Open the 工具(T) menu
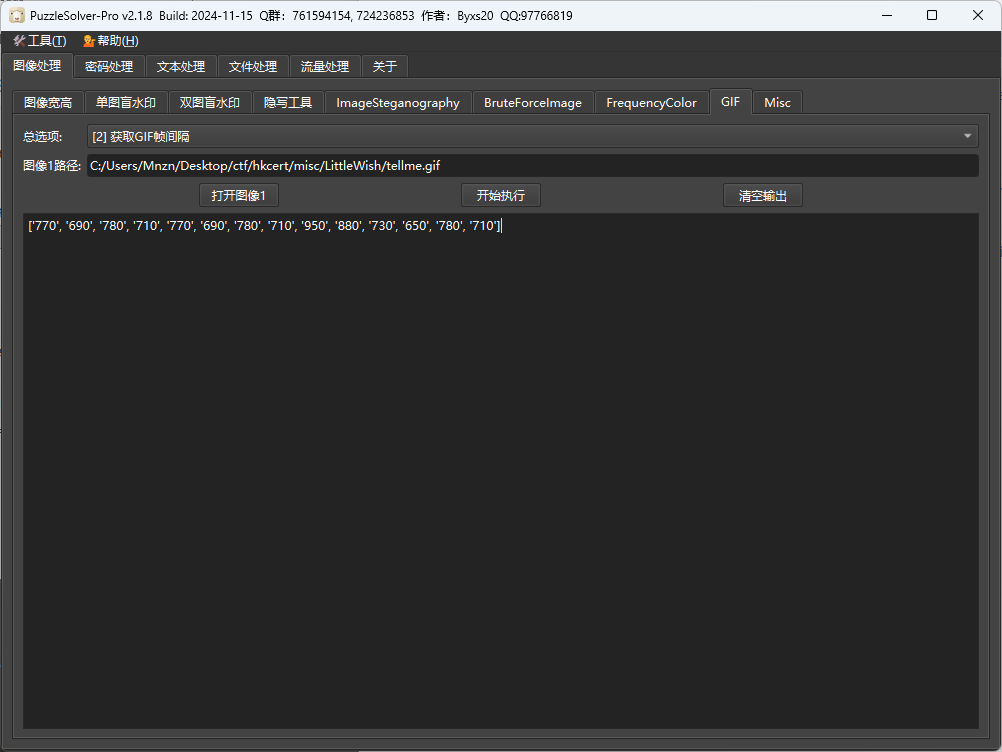 pos(40,41)
